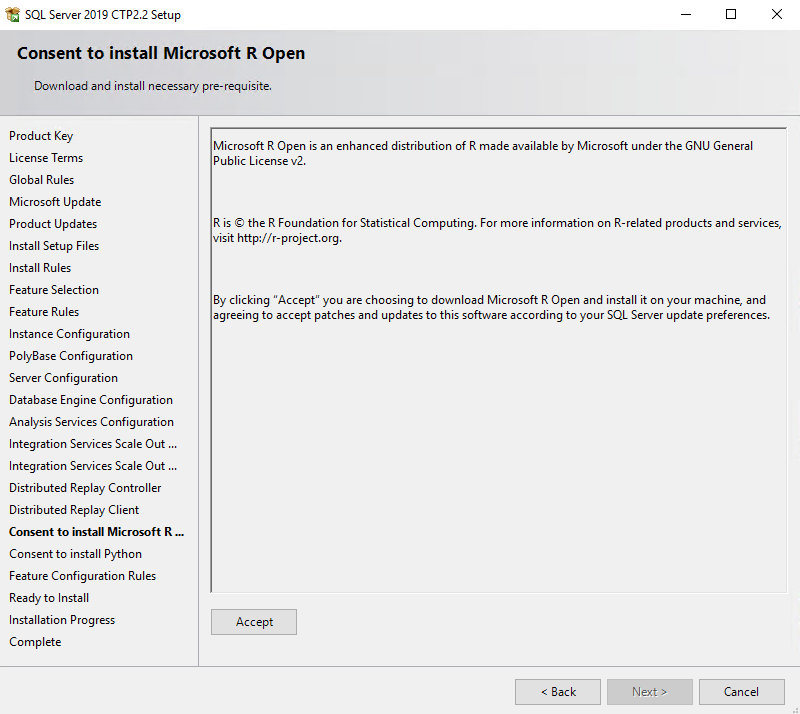The height and width of the screenshot is (714, 800).
Task: Select the Feature Configuration Rules step
Action: click(83, 576)
